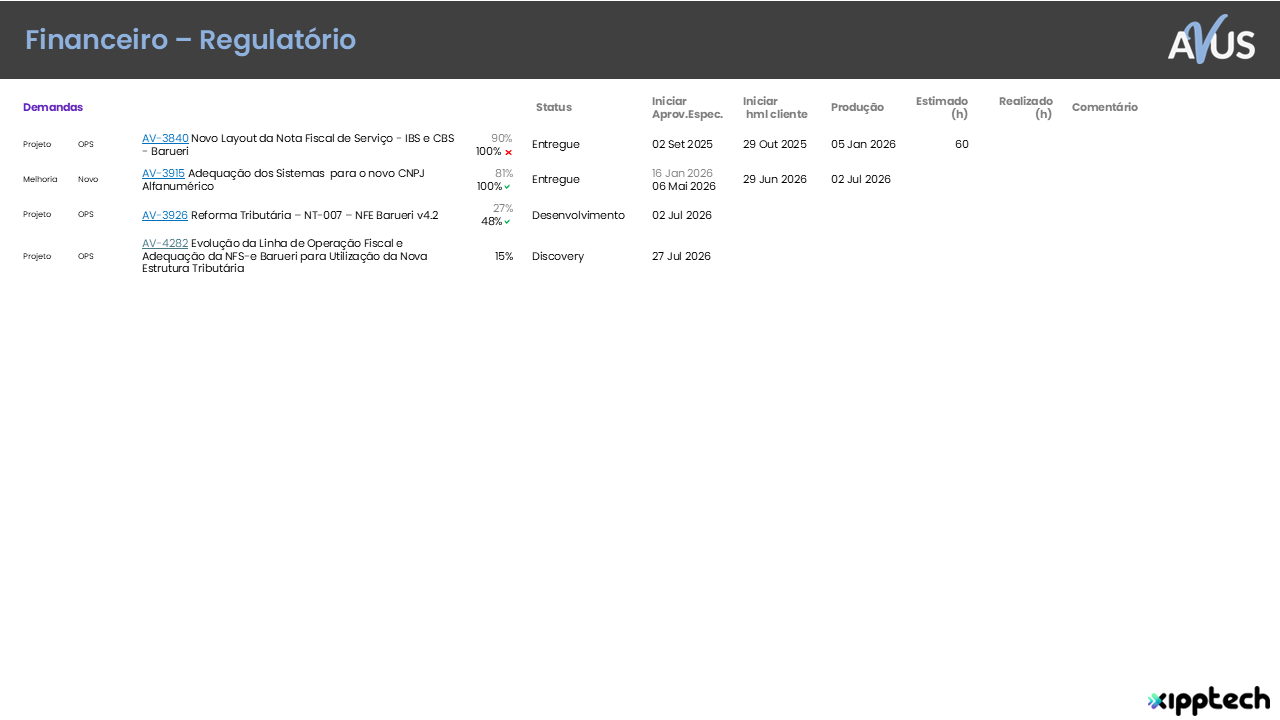
Task: Click the 02 Set 2025 date
Action: [x=682, y=144]
